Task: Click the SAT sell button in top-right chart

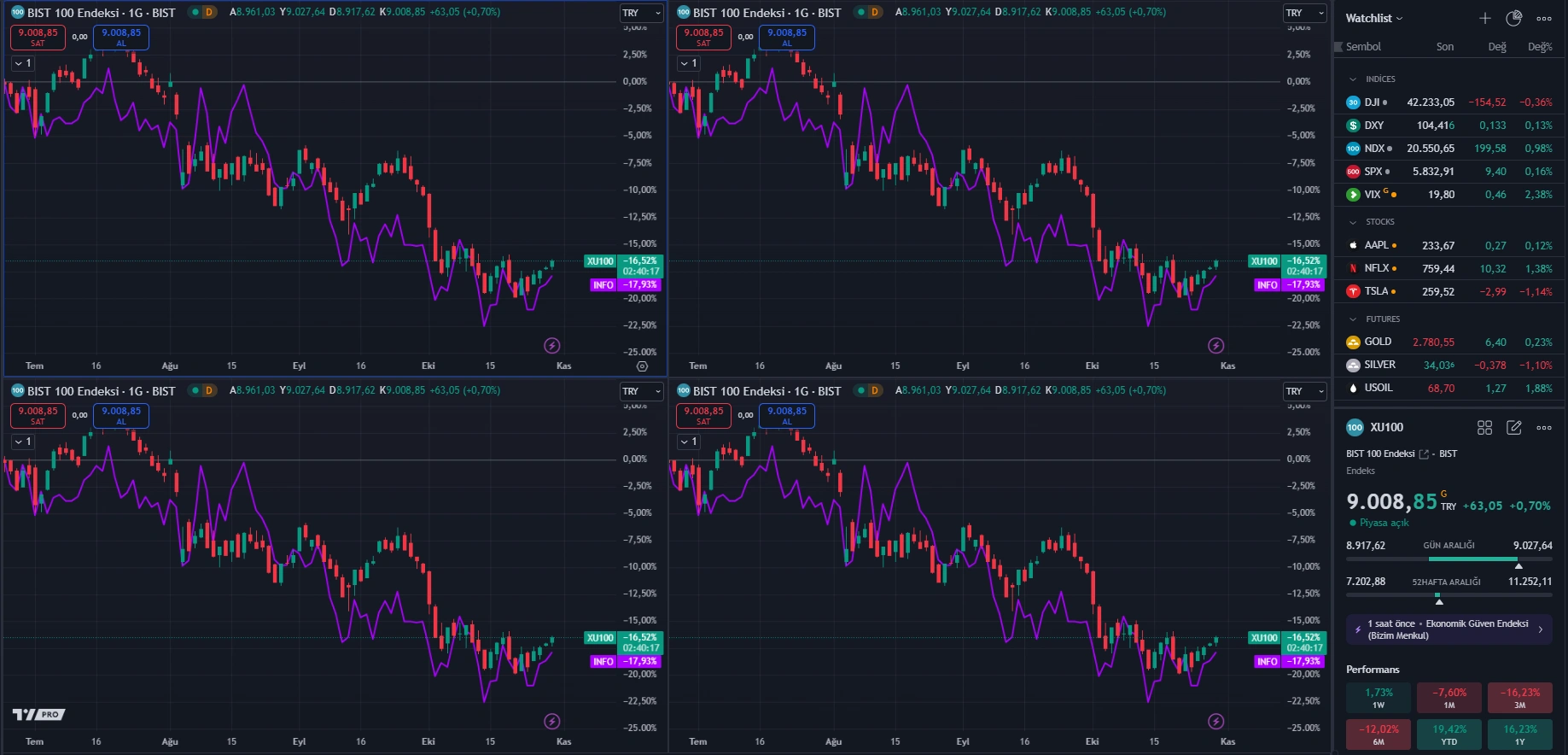Action: pyautogui.click(x=703, y=38)
